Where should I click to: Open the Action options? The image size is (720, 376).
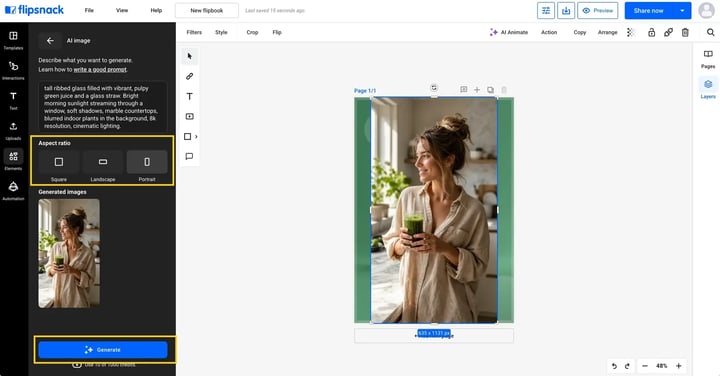[x=549, y=32]
